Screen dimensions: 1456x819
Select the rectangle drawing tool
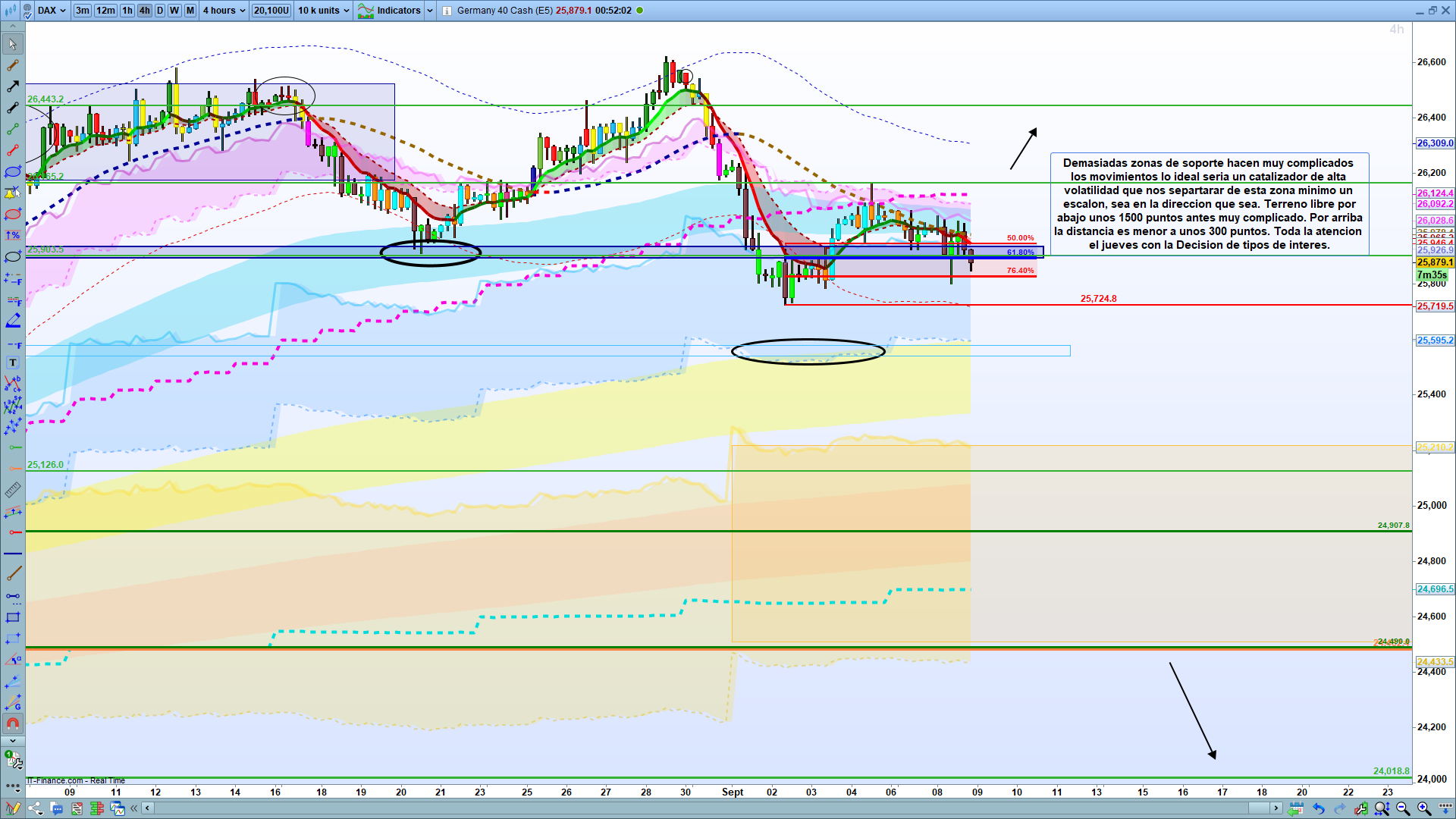[x=13, y=617]
